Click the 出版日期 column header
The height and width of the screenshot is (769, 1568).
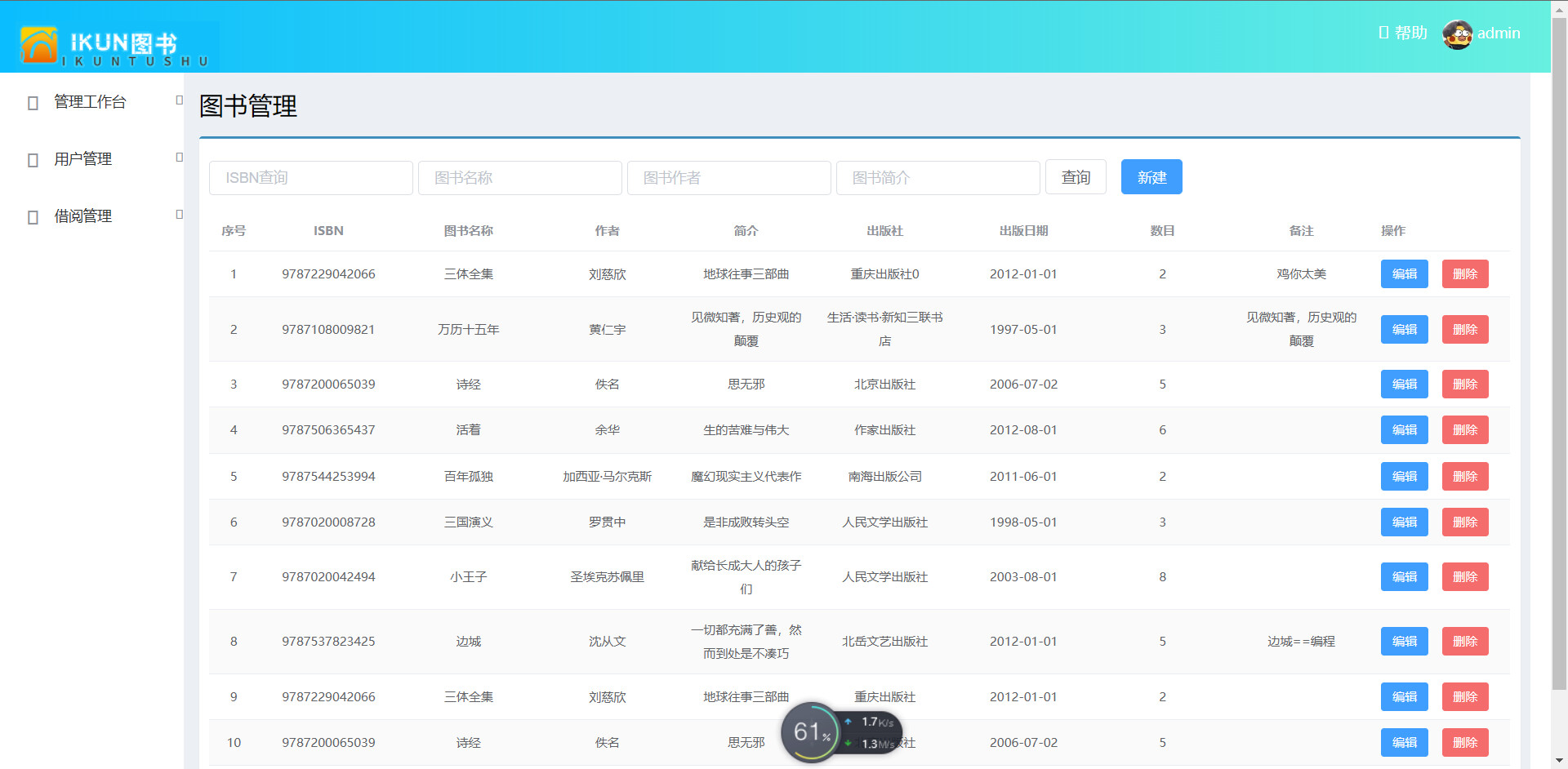1023,231
